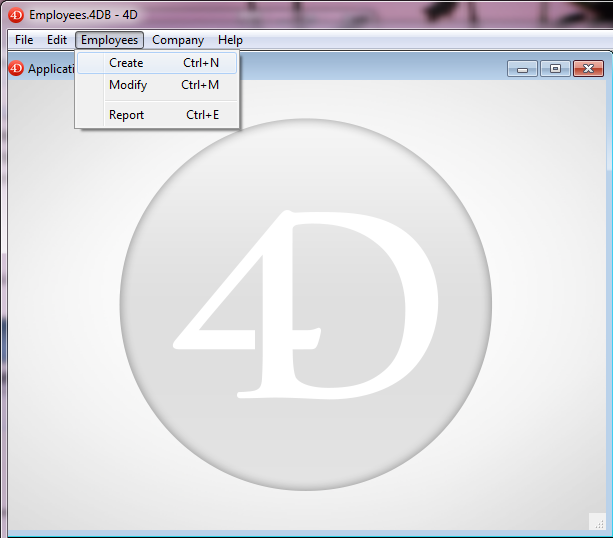Expand the Company menu
The image size is (613, 538).
(178, 40)
